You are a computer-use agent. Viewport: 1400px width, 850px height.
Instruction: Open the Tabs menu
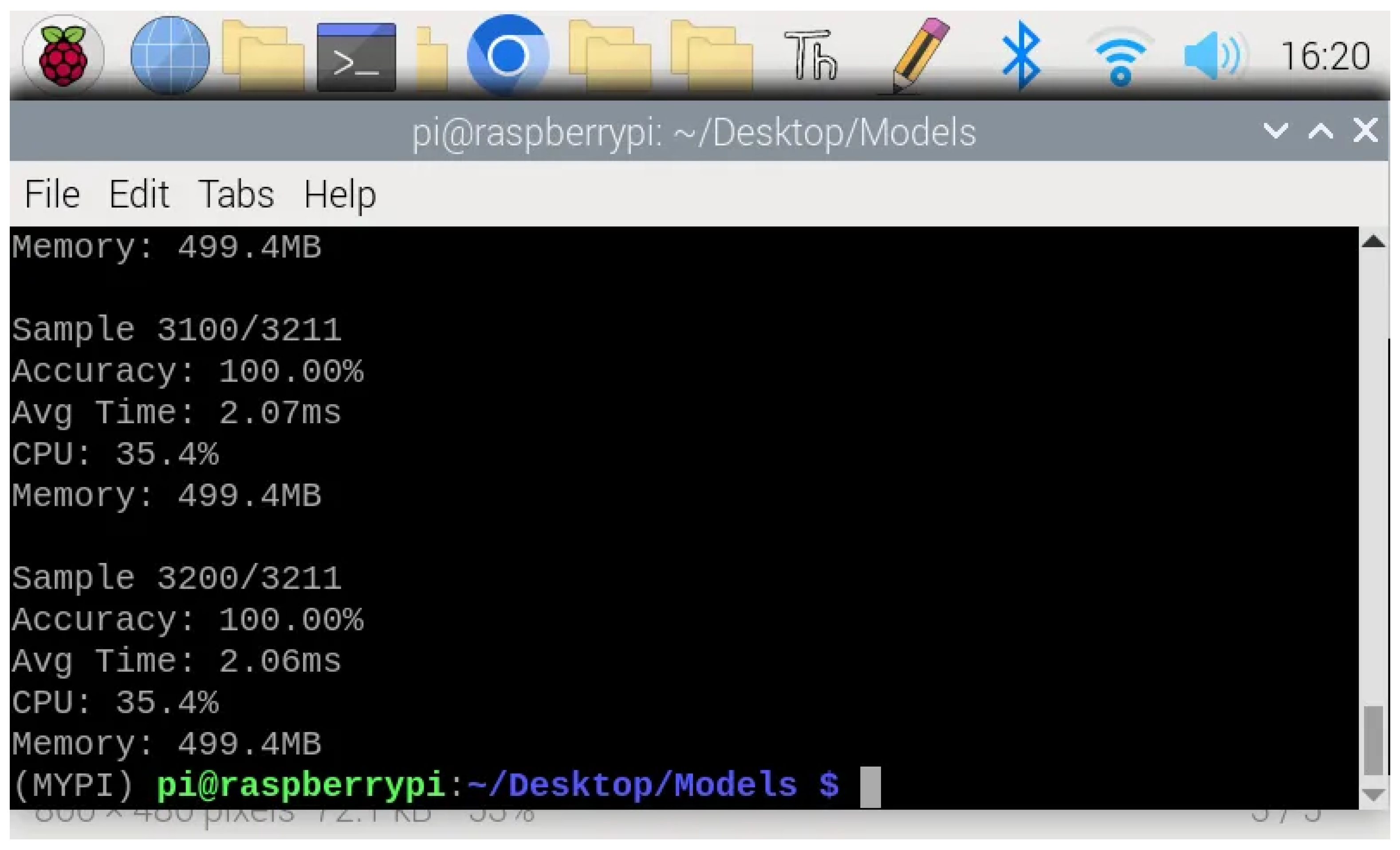pos(236,194)
